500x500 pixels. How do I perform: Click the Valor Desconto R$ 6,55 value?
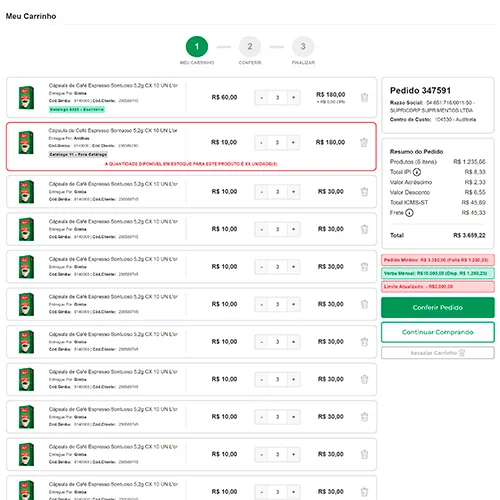(x=475, y=192)
